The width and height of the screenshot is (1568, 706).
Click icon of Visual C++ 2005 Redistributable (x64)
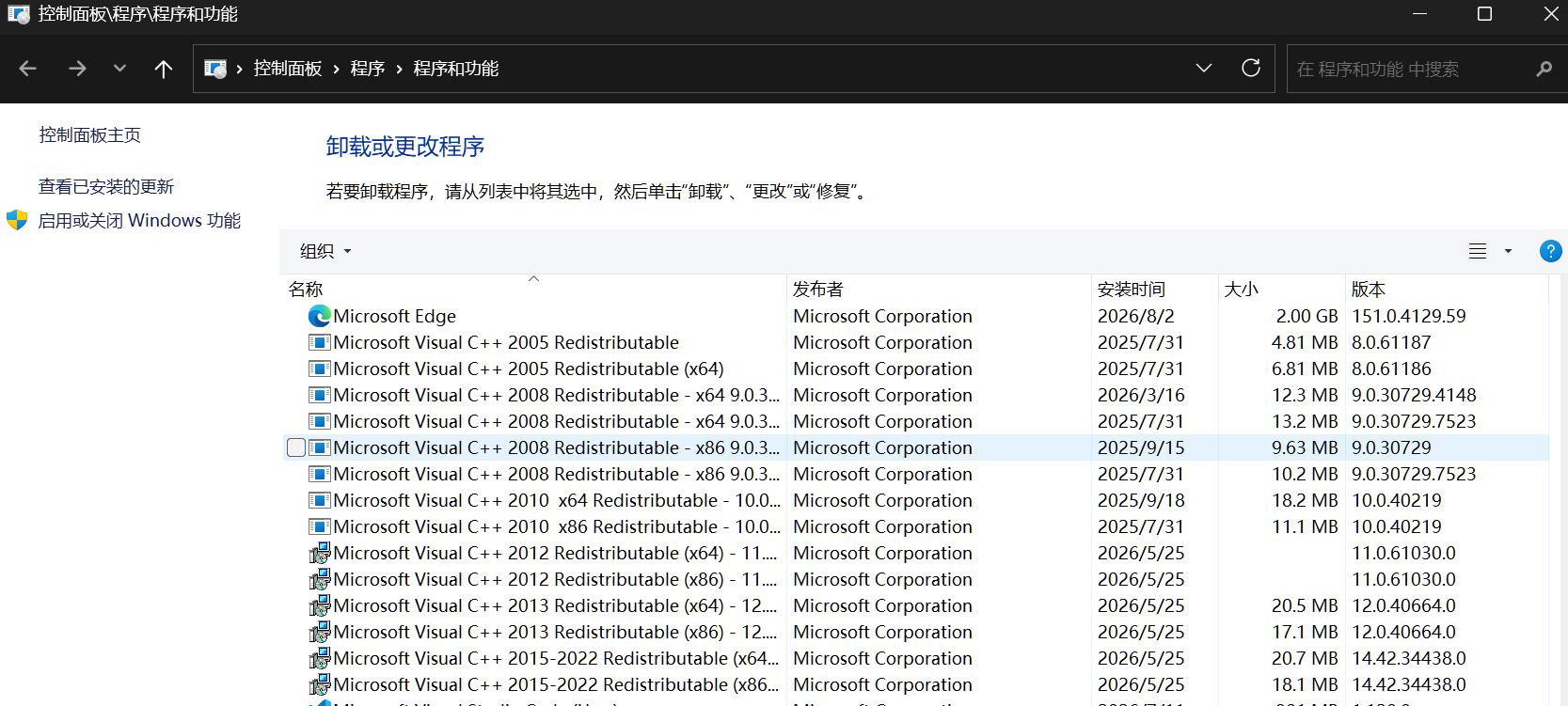click(x=320, y=369)
